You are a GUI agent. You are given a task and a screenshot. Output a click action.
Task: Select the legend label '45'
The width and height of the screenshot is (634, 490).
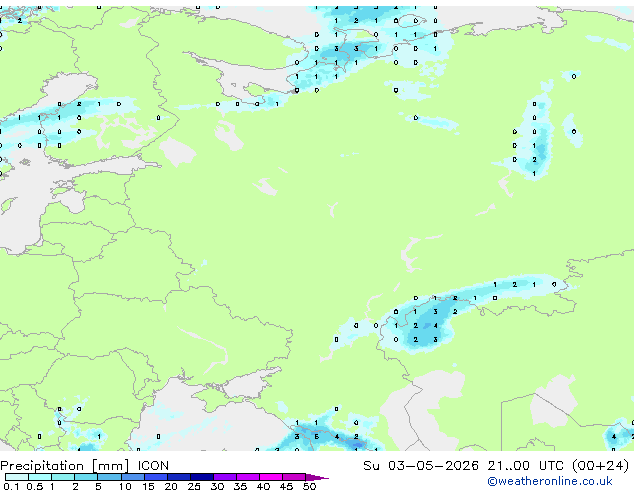[286, 486]
